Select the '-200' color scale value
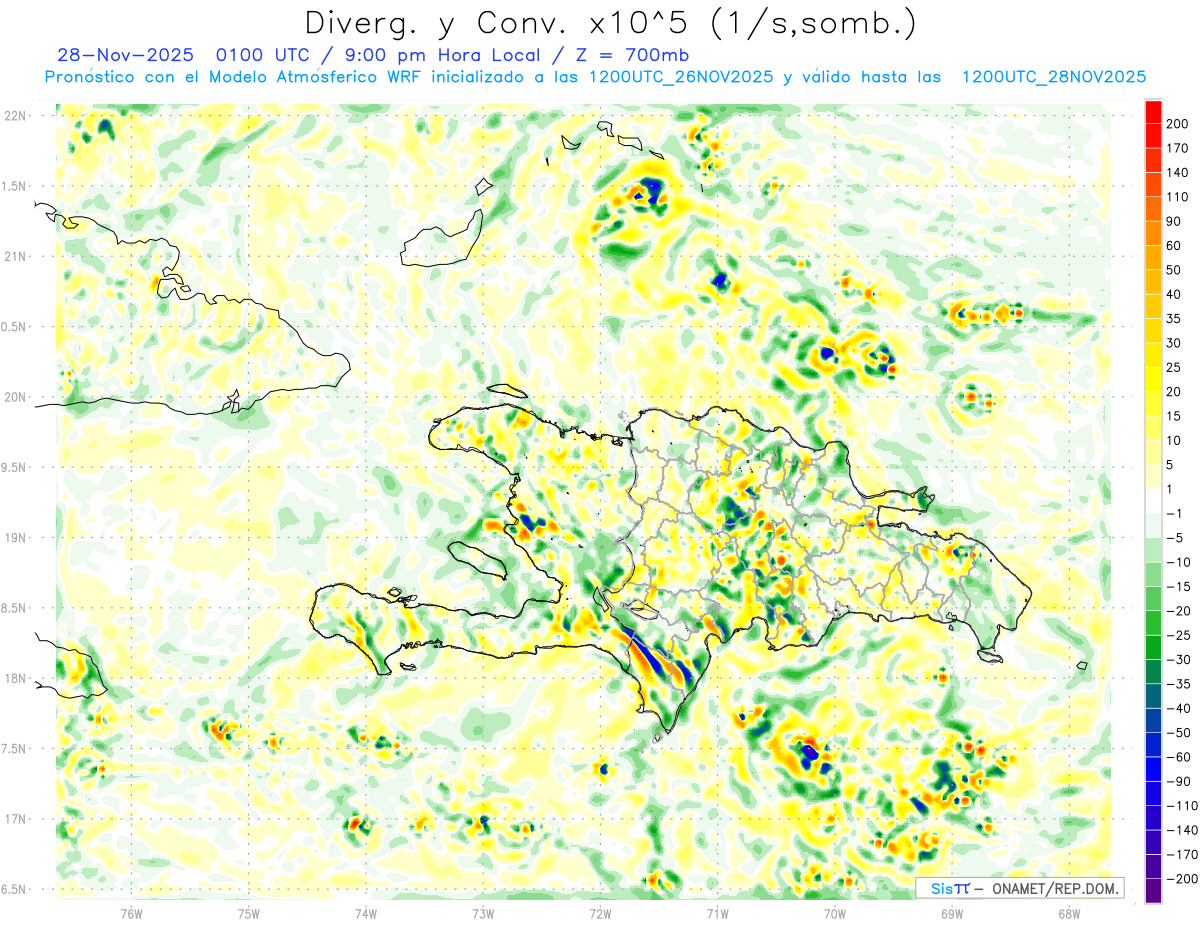The image size is (1200, 927). coord(1184,879)
